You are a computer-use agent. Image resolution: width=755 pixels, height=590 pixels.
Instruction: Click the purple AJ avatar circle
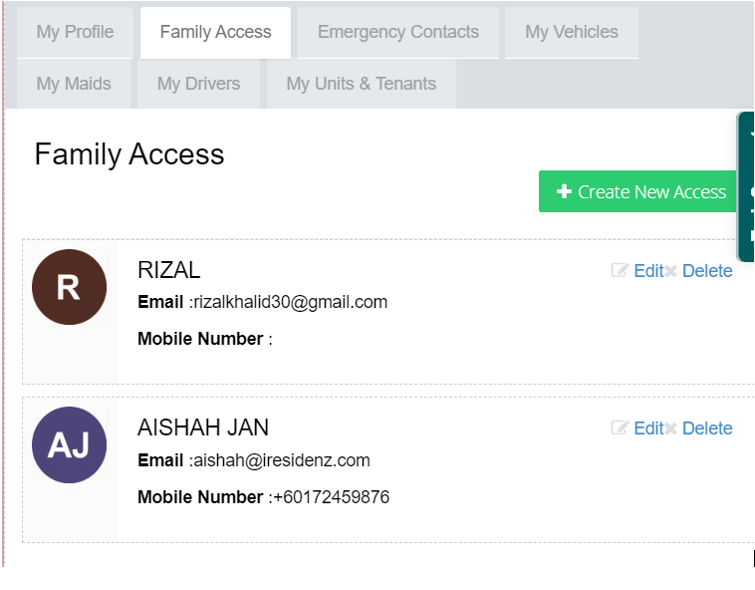(x=69, y=445)
